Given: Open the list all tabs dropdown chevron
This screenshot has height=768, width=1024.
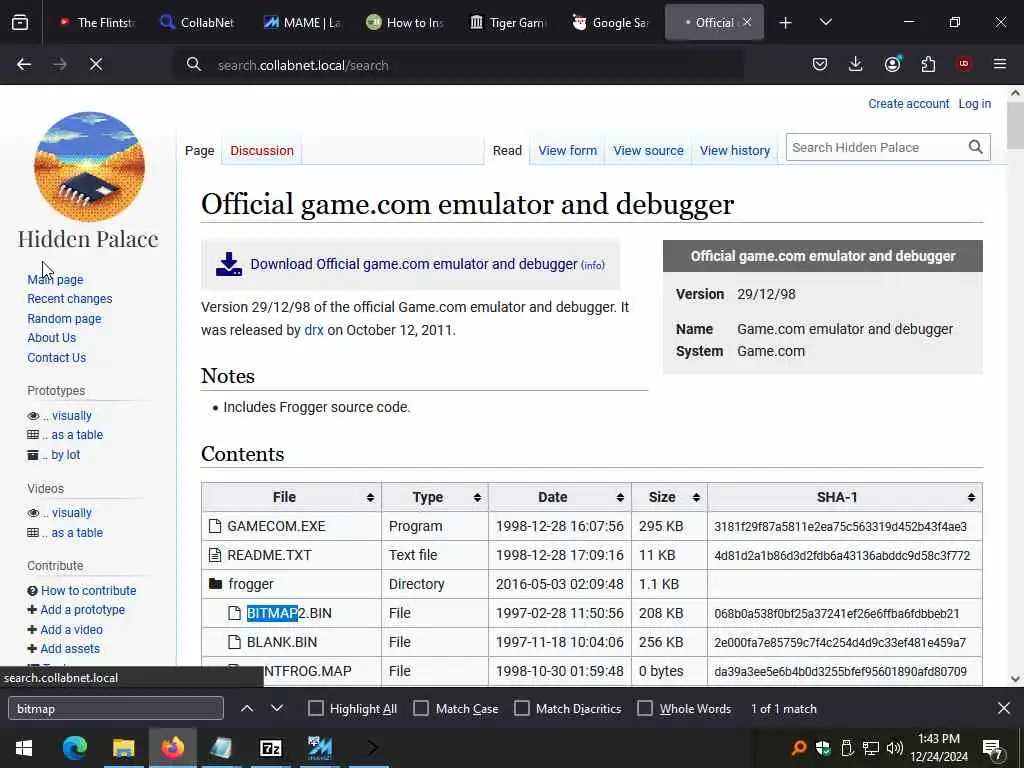Looking at the screenshot, I should coord(825,23).
